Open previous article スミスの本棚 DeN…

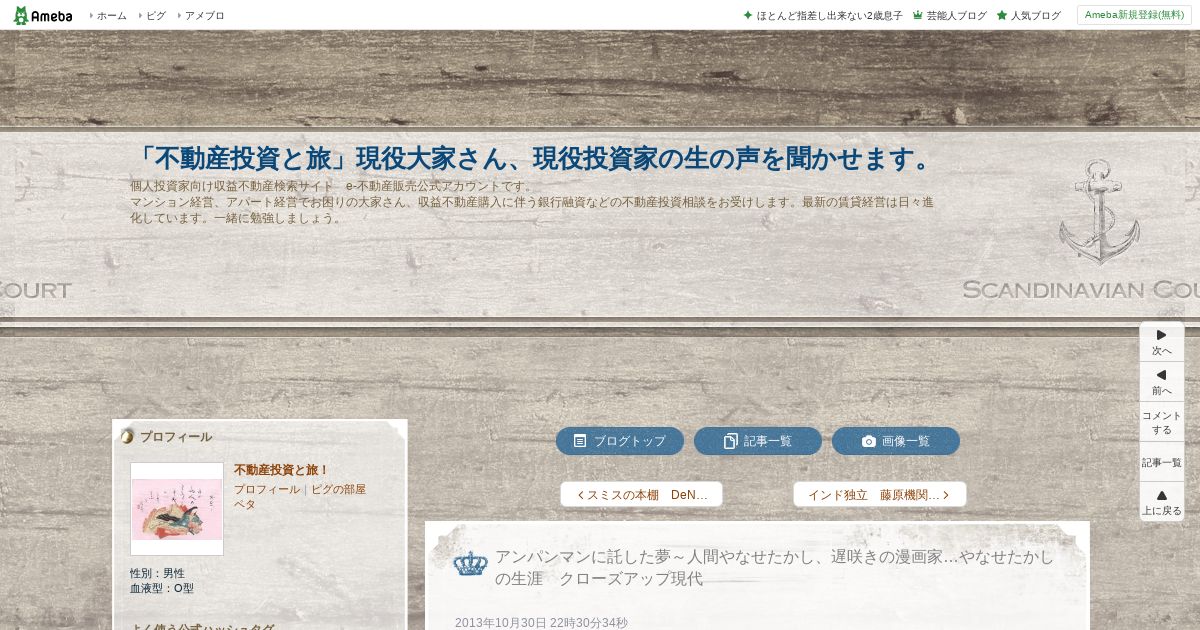(641, 495)
